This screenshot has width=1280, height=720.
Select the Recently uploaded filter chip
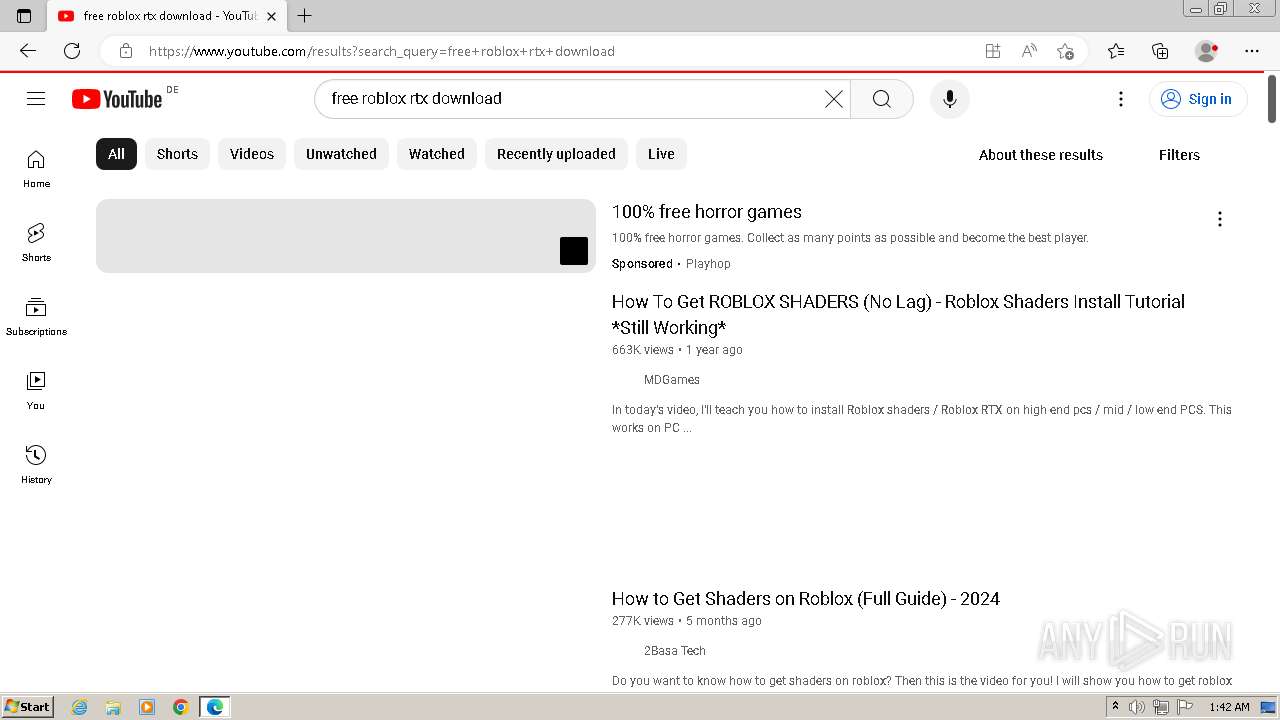(x=556, y=154)
